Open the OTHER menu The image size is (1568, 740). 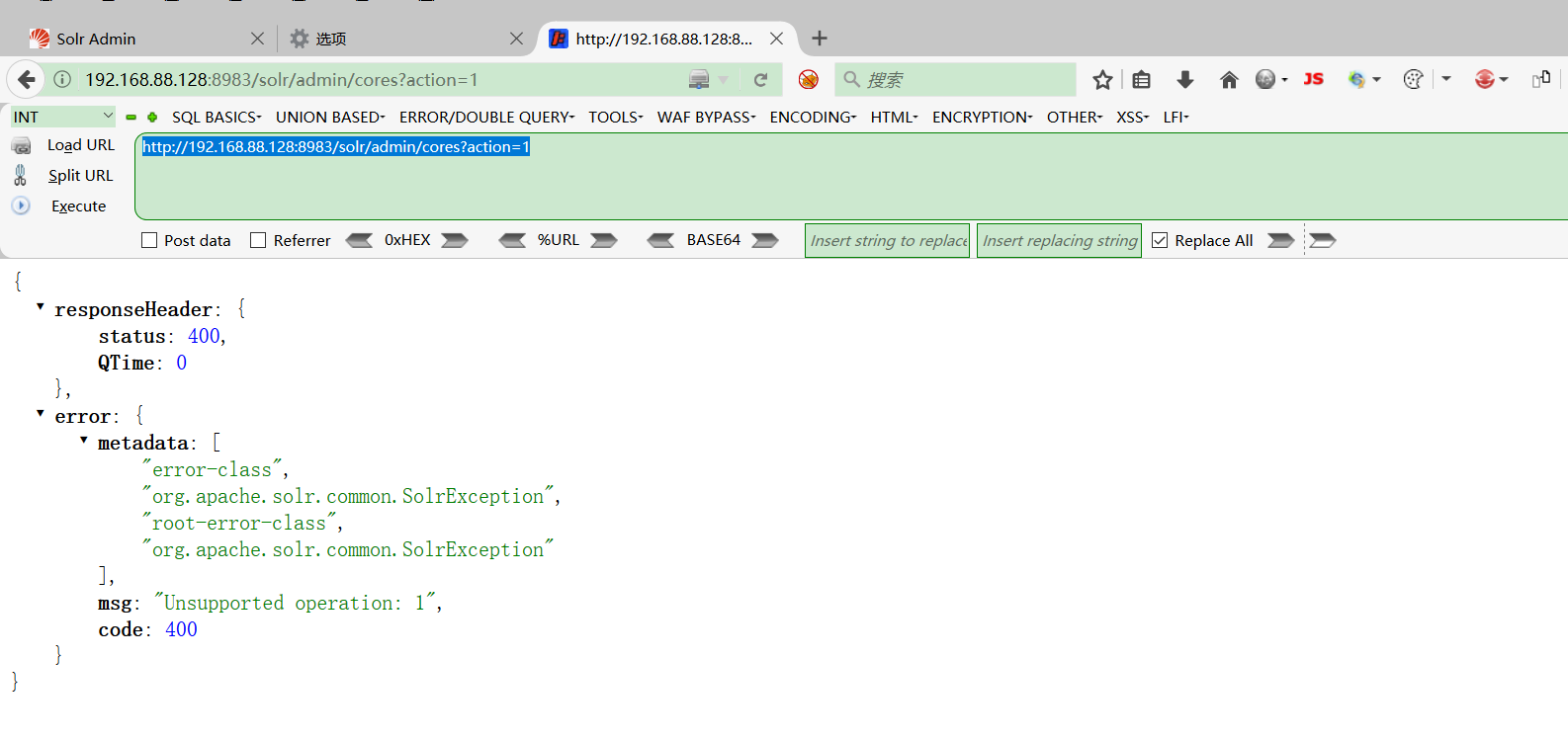(1075, 117)
